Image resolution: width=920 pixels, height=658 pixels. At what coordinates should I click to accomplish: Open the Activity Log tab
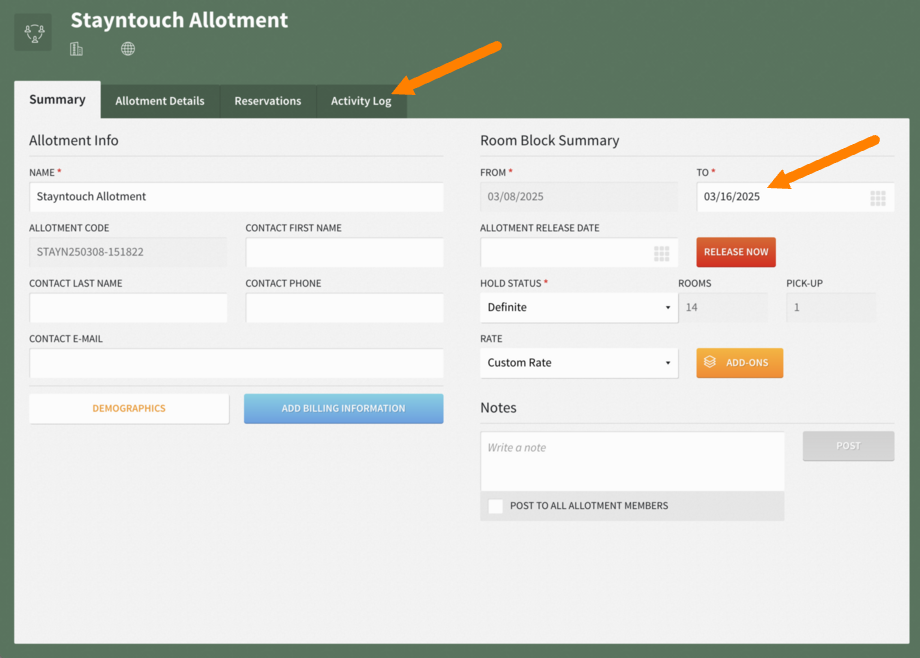361,101
